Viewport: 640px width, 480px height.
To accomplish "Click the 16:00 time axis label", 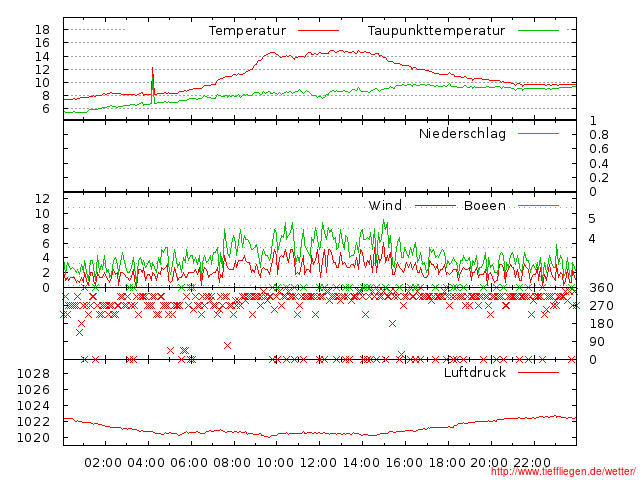I will pyautogui.click(x=404, y=463).
